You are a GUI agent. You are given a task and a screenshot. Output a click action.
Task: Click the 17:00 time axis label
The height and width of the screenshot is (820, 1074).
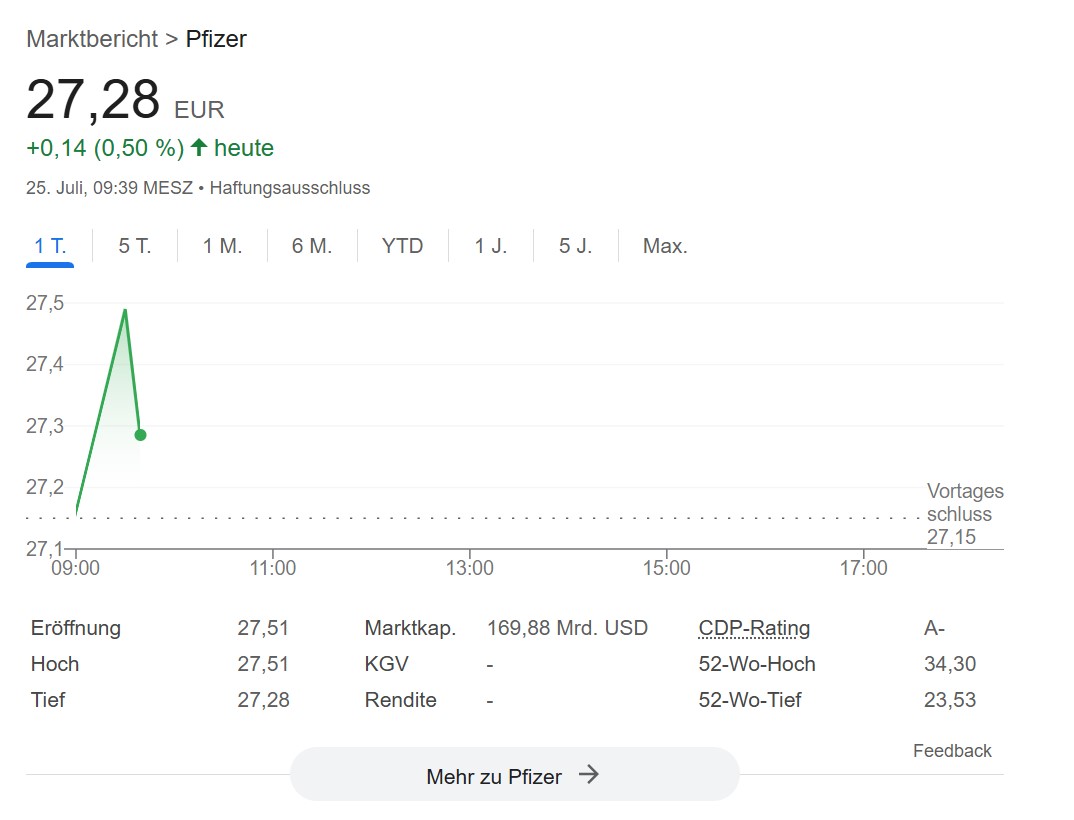(x=864, y=568)
